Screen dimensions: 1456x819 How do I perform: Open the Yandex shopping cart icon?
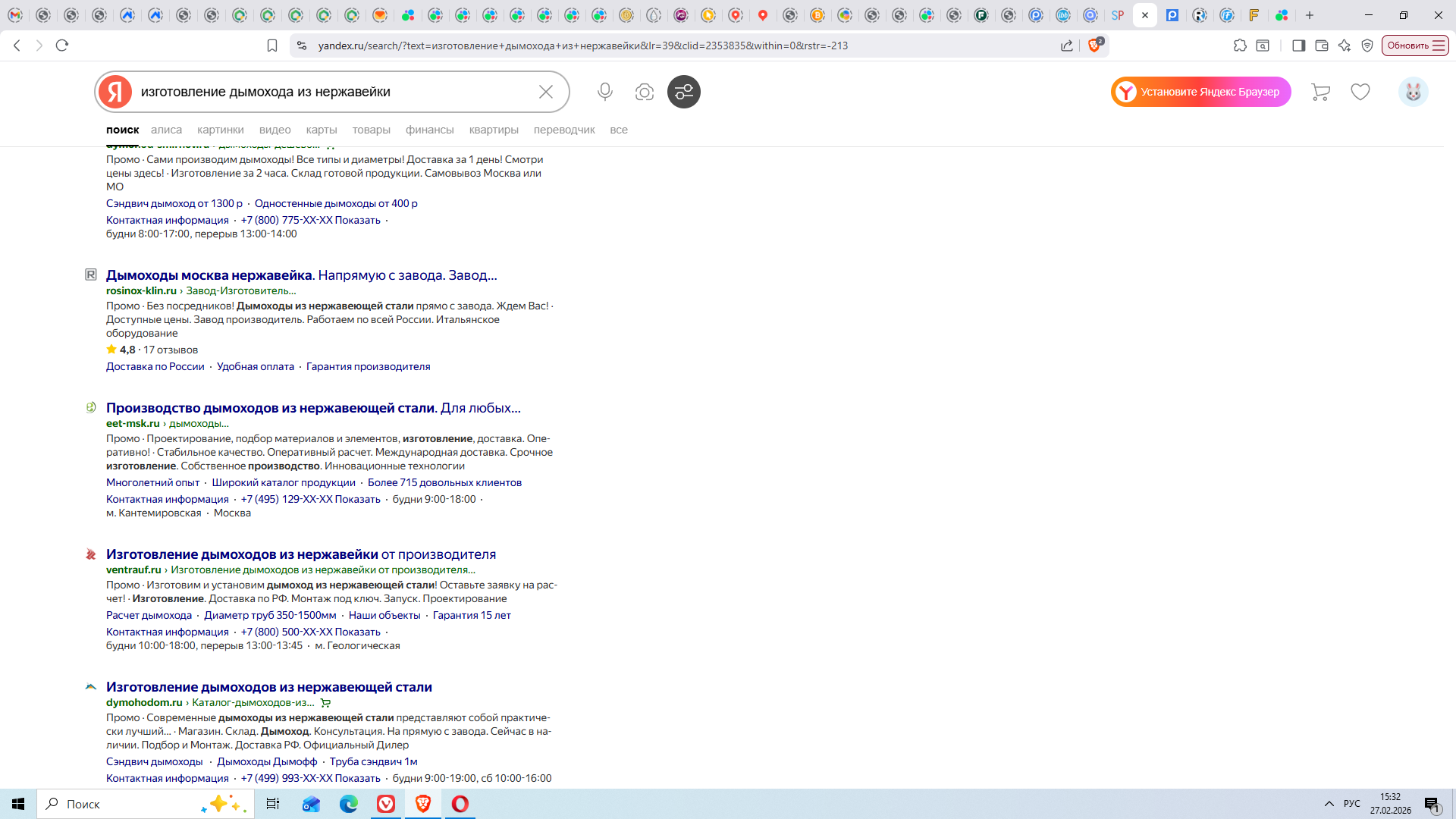pyautogui.click(x=1320, y=92)
